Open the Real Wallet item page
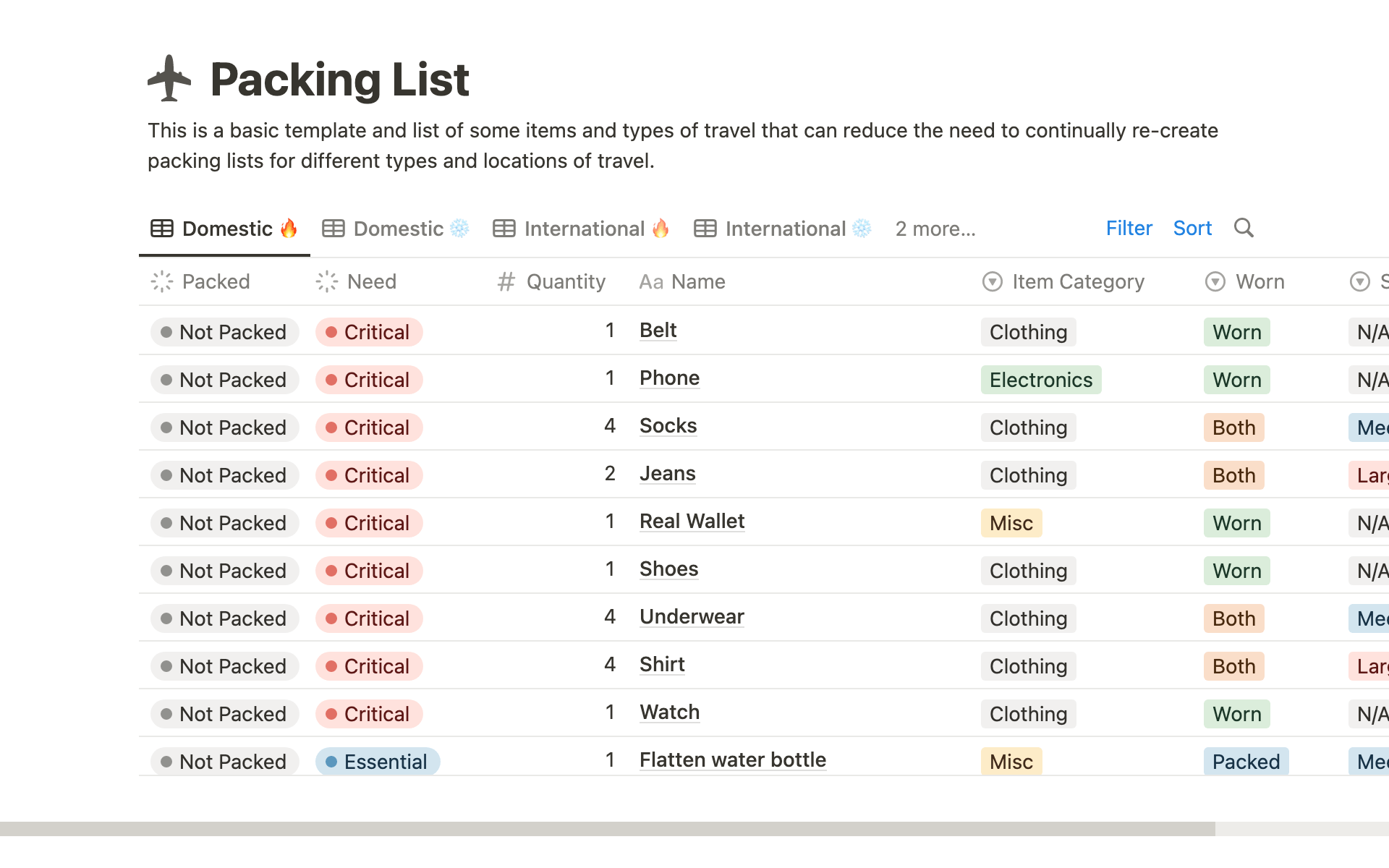This screenshot has width=1389, height=868. [692, 521]
